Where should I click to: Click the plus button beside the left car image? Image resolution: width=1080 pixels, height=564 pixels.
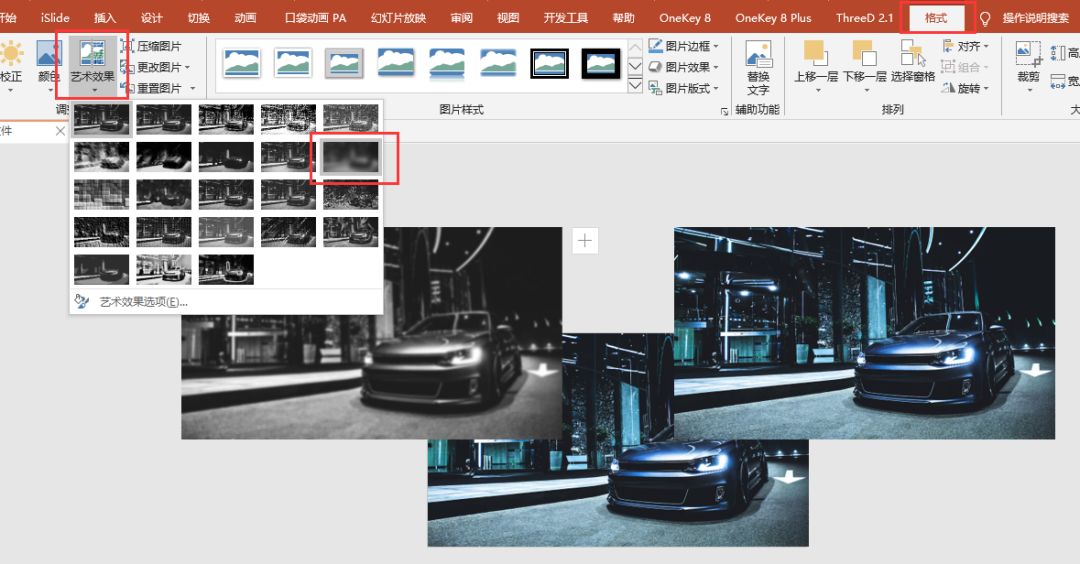coord(585,240)
